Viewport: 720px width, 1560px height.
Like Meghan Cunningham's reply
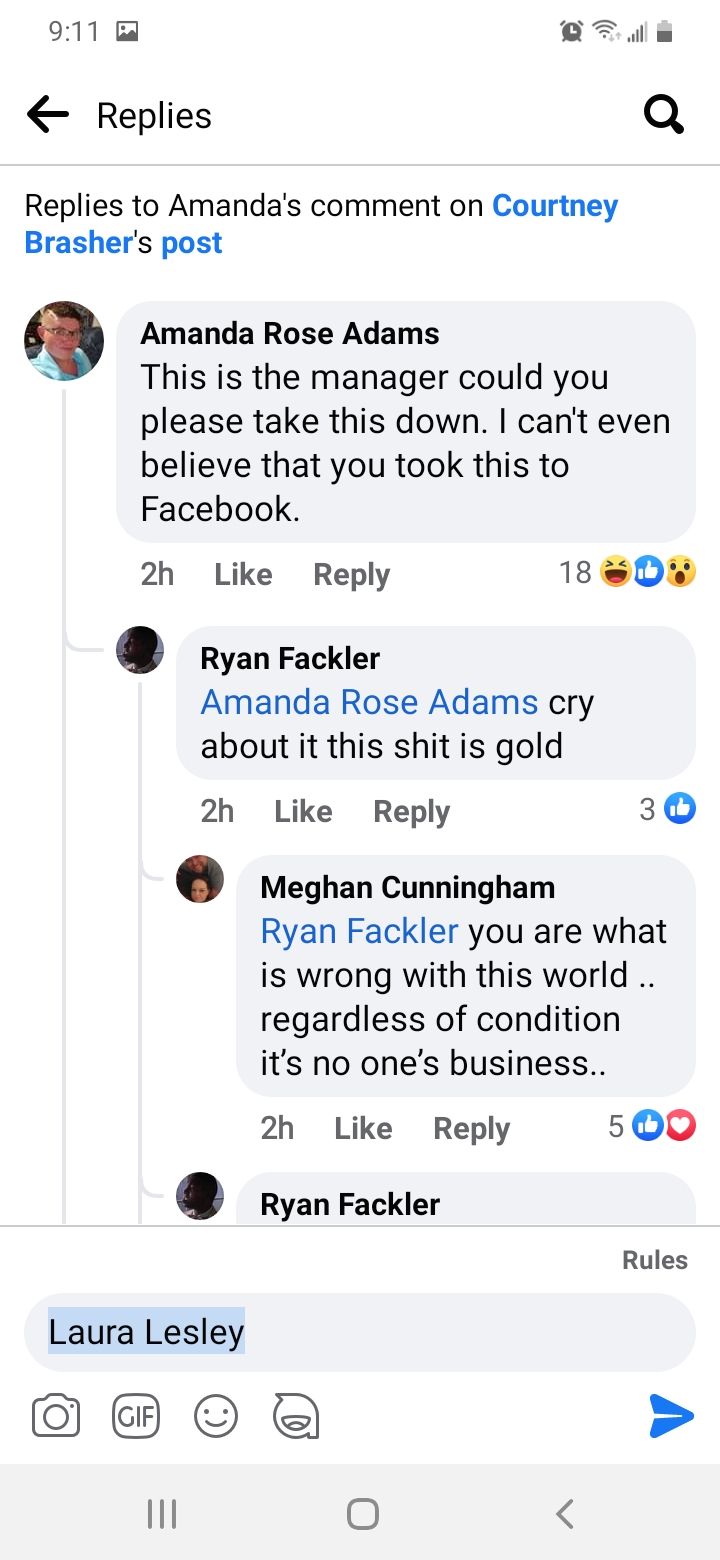click(x=363, y=1128)
